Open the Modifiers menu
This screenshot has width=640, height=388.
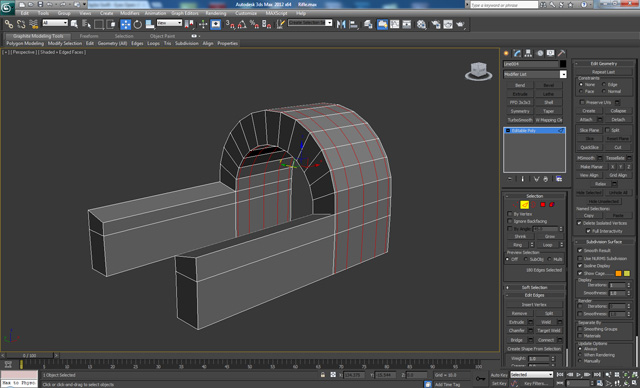pyautogui.click(x=130, y=13)
